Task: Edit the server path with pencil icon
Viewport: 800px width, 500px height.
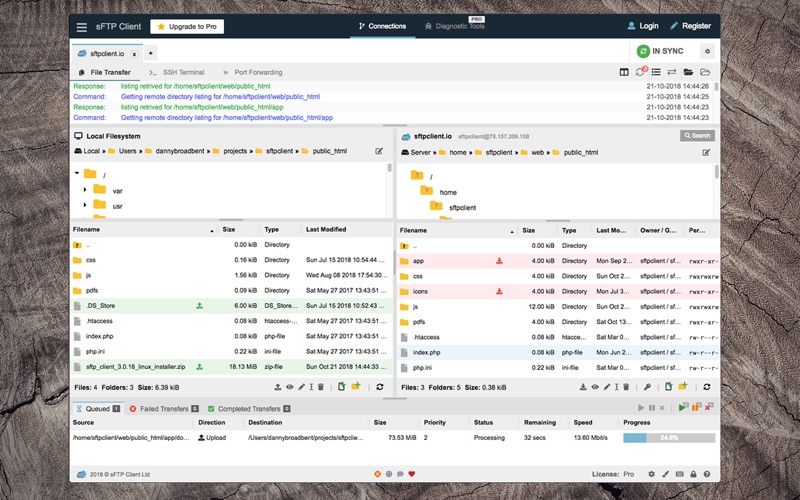Action: click(706, 153)
